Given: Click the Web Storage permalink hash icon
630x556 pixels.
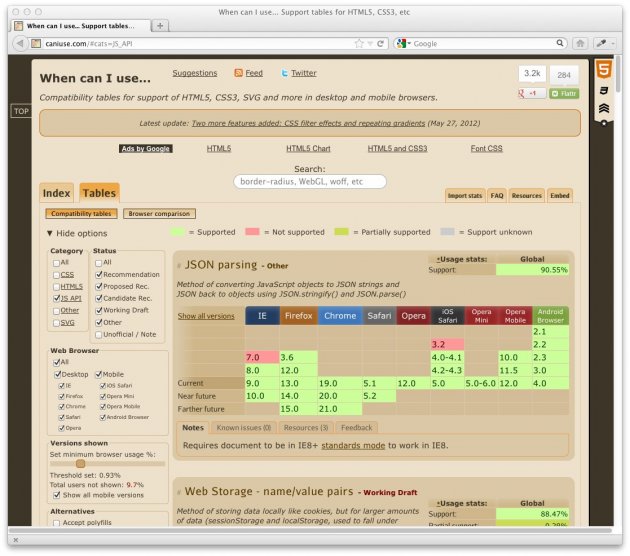Looking at the screenshot, I should 179,493.
